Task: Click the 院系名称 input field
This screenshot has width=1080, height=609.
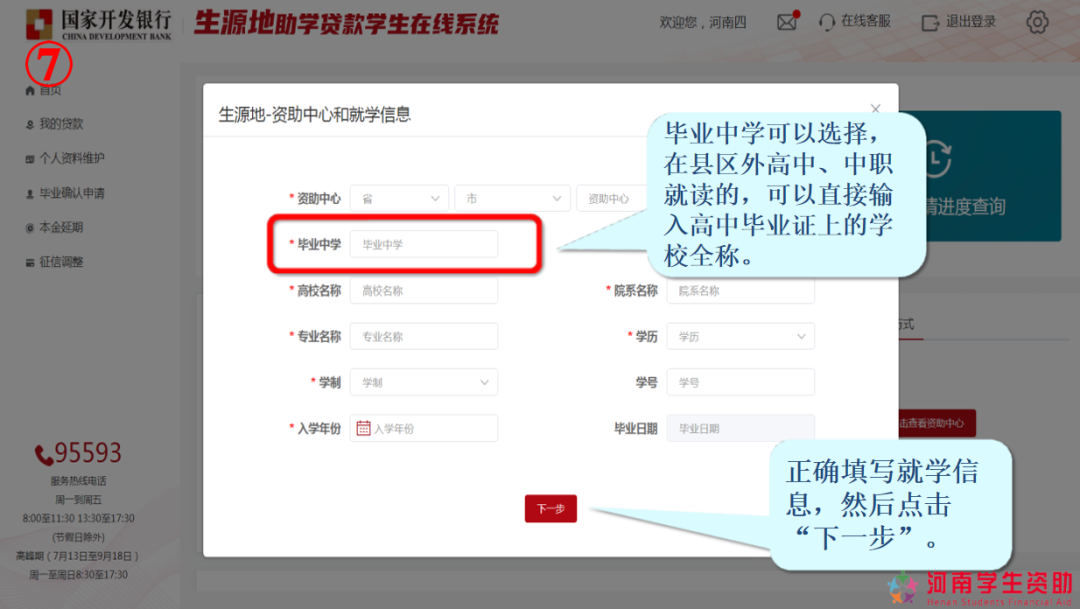Action: pos(740,290)
